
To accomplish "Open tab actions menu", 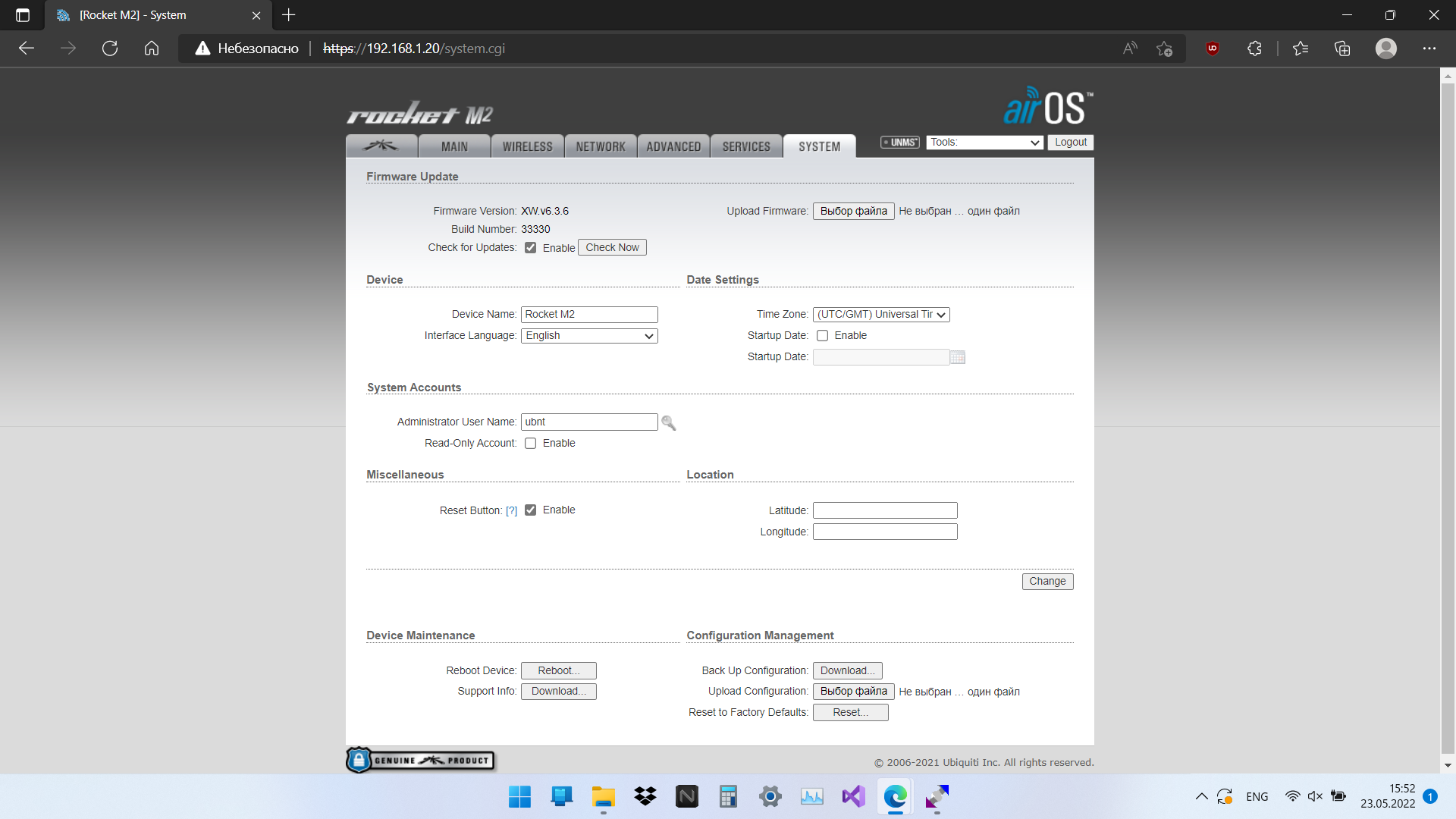I will (23, 15).
